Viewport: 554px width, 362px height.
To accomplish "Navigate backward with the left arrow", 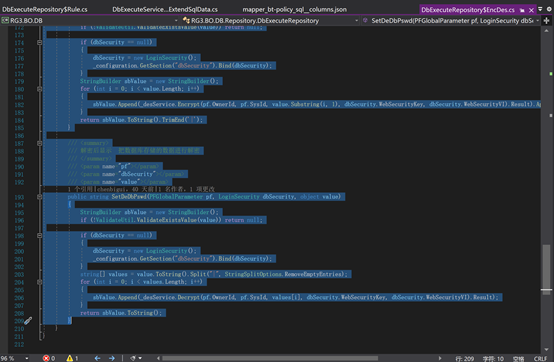I will tap(97, 358).
